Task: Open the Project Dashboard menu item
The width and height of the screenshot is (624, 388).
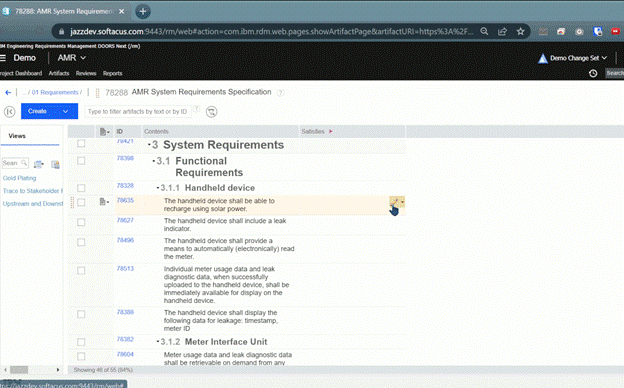Action: pyautogui.click(x=21, y=73)
